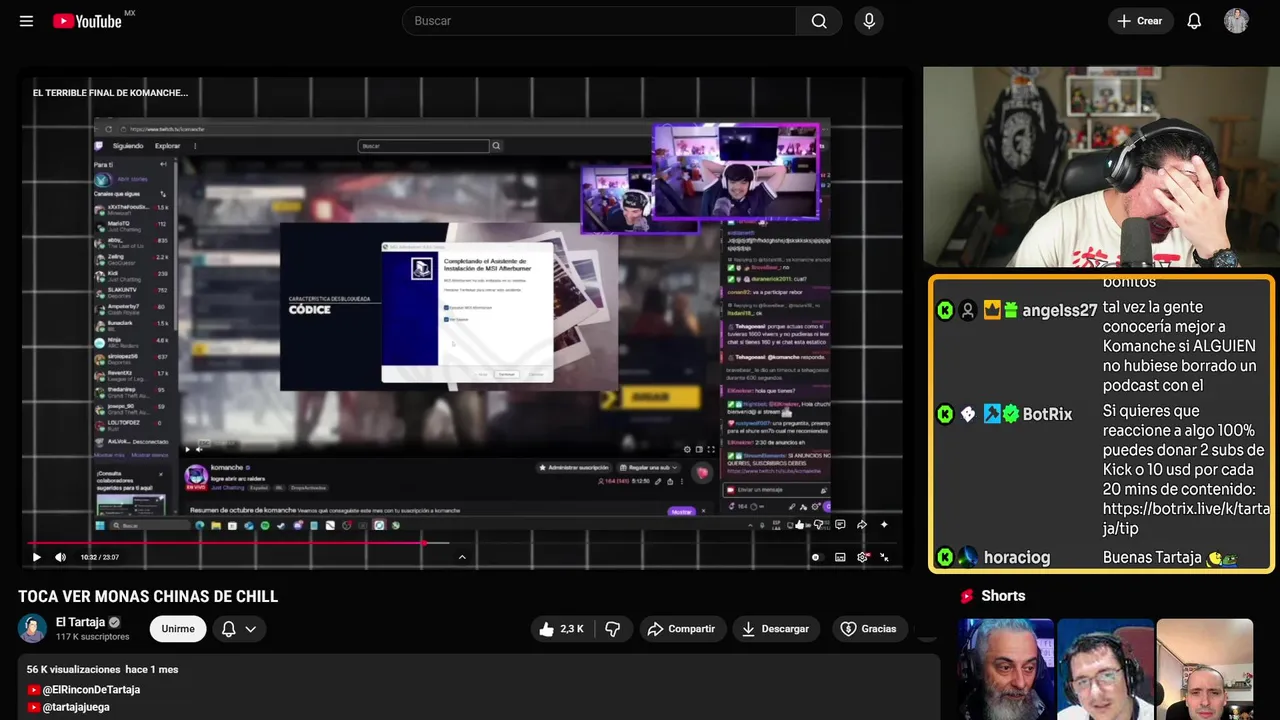Open the account avatar menu
The image size is (1280, 720).
click(1236, 21)
